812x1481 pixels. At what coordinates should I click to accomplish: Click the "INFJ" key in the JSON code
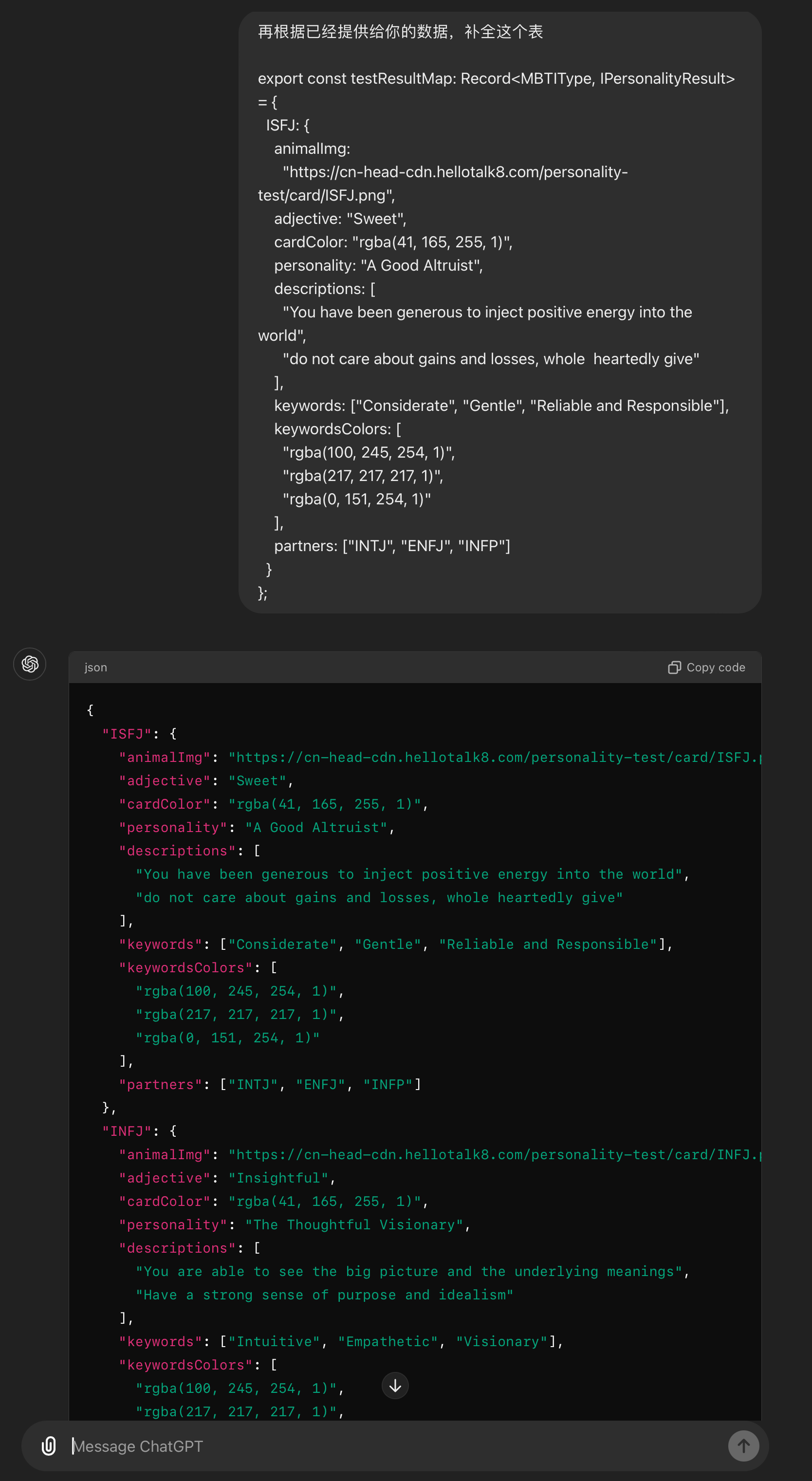(127, 1131)
